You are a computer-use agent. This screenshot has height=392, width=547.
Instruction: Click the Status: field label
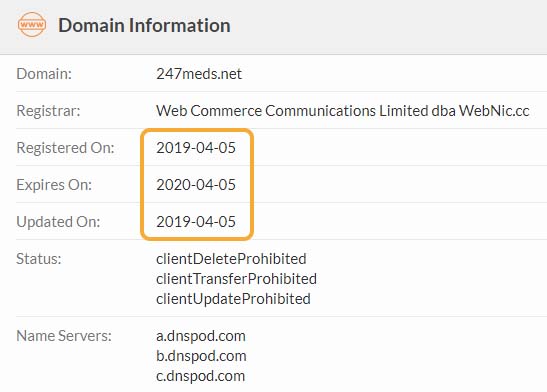pos(39,259)
